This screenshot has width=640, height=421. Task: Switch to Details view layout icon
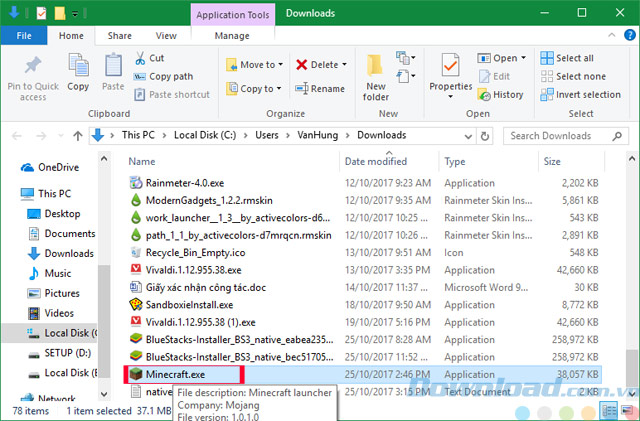pos(609,410)
